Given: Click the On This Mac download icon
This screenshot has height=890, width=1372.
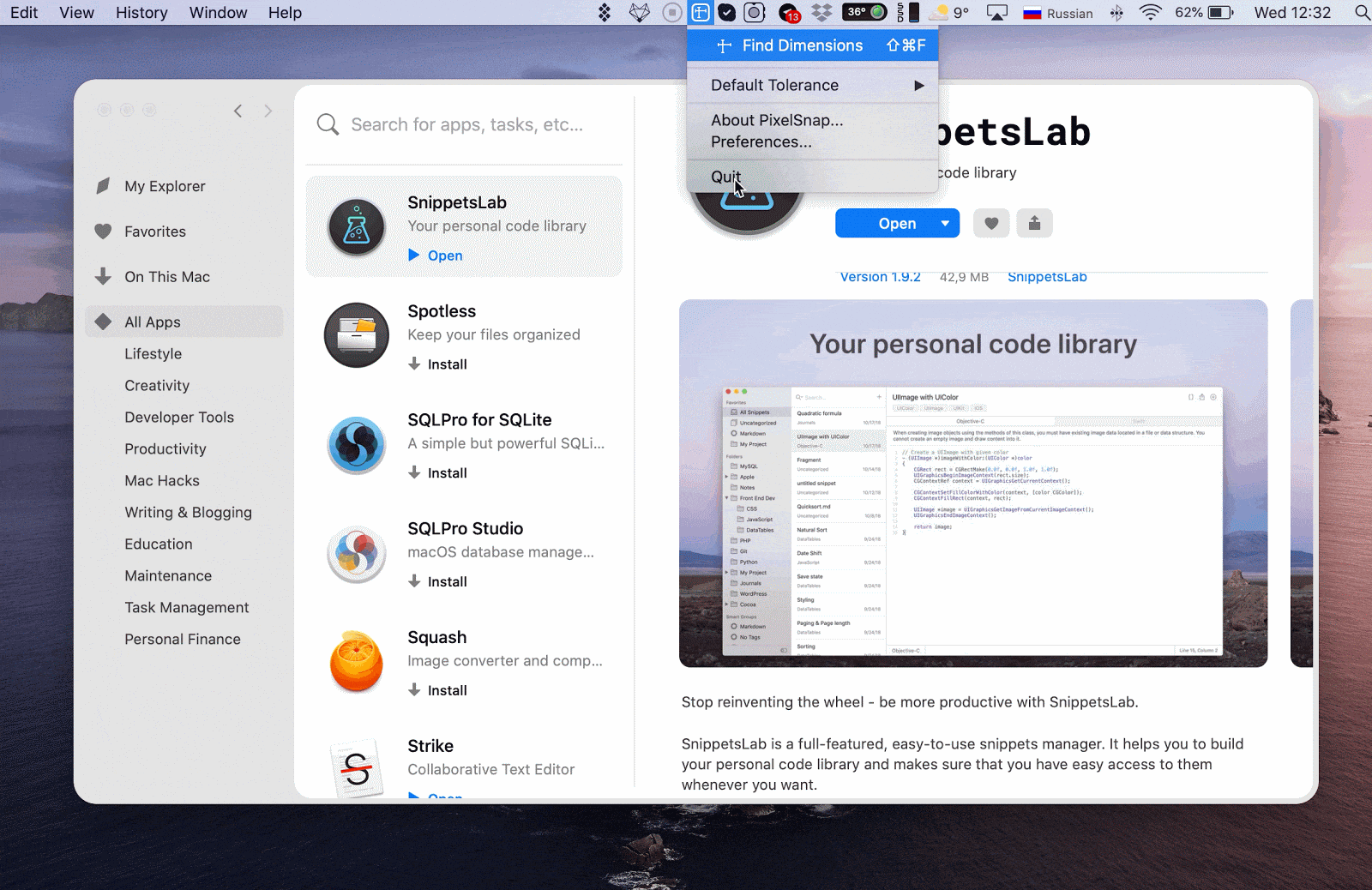Looking at the screenshot, I should click(x=103, y=276).
